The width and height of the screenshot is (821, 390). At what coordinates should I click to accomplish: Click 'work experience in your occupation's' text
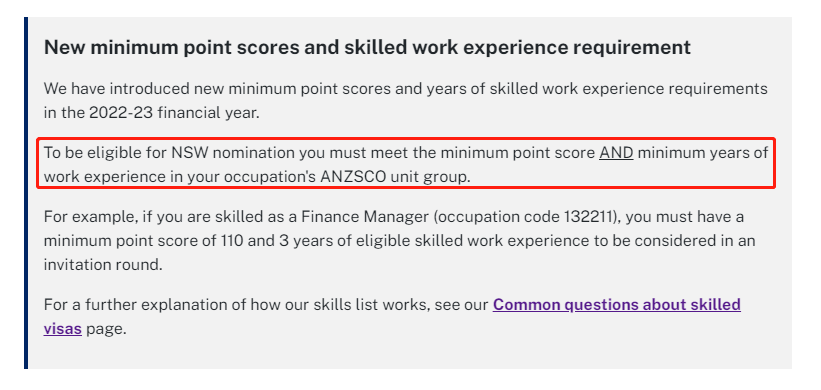(179, 177)
